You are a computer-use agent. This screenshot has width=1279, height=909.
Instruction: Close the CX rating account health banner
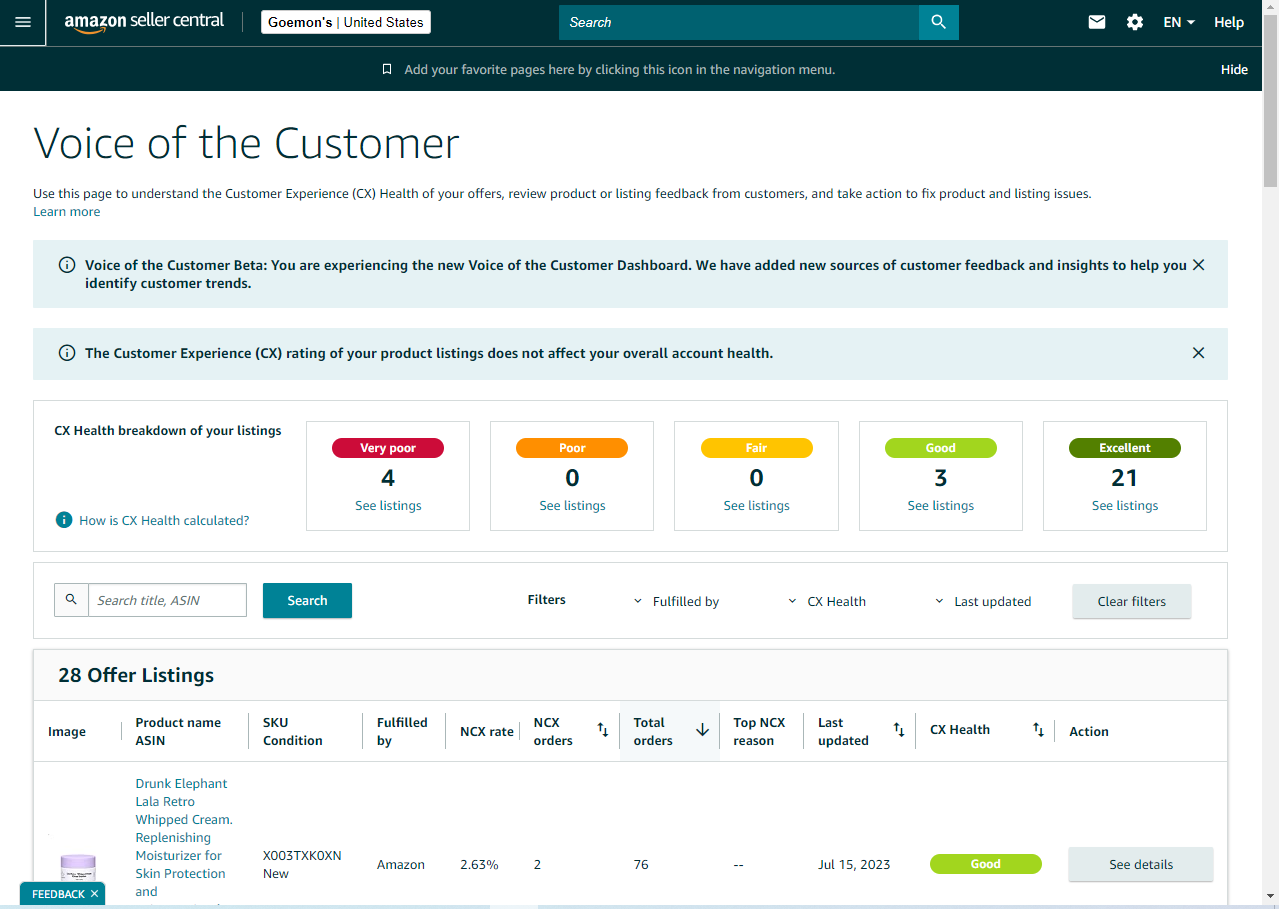[1198, 353]
